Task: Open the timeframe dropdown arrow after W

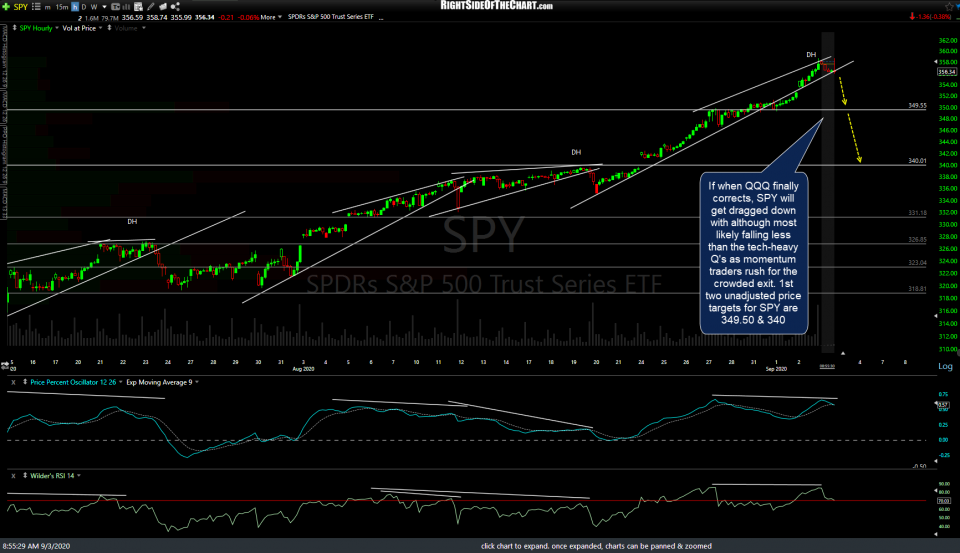Action: click(x=104, y=7)
